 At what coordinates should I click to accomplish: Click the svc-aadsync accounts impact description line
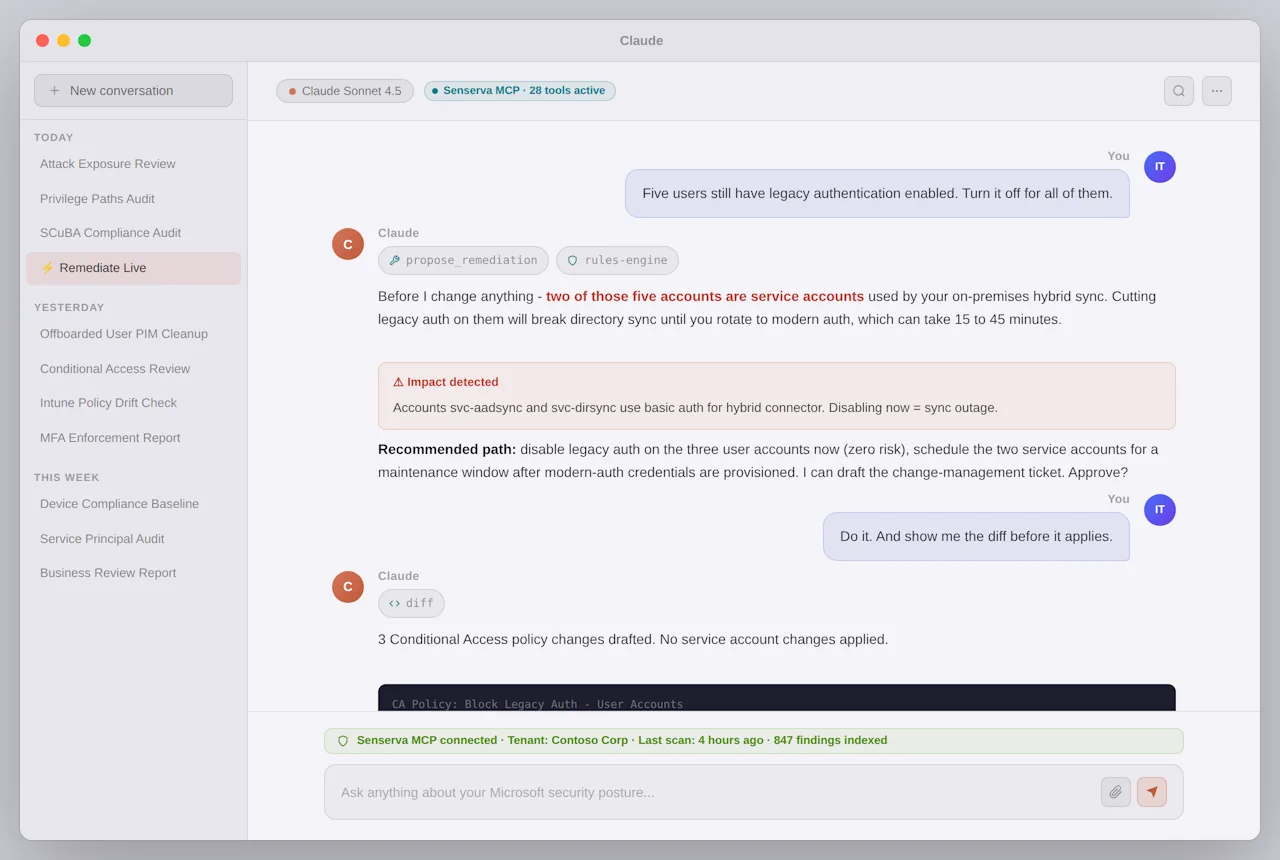click(695, 408)
